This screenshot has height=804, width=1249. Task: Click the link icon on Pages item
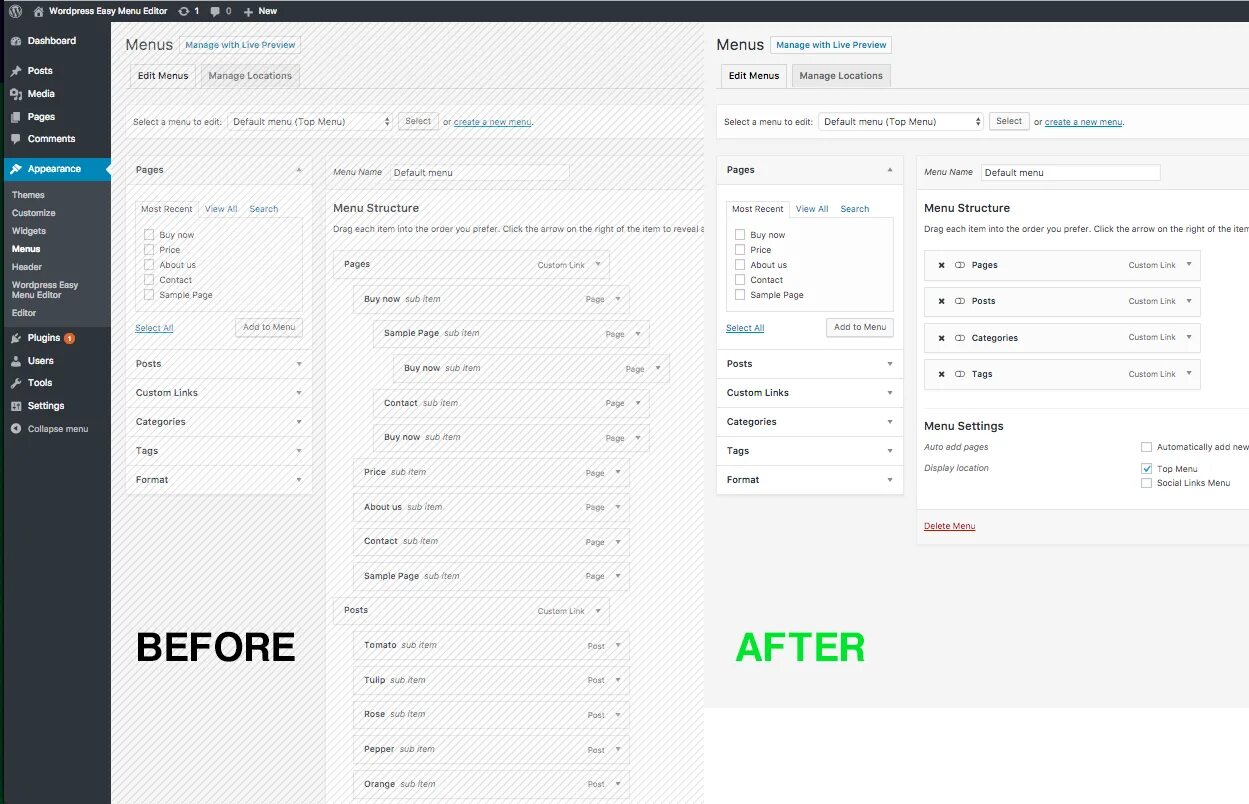click(x=960, y=265)
